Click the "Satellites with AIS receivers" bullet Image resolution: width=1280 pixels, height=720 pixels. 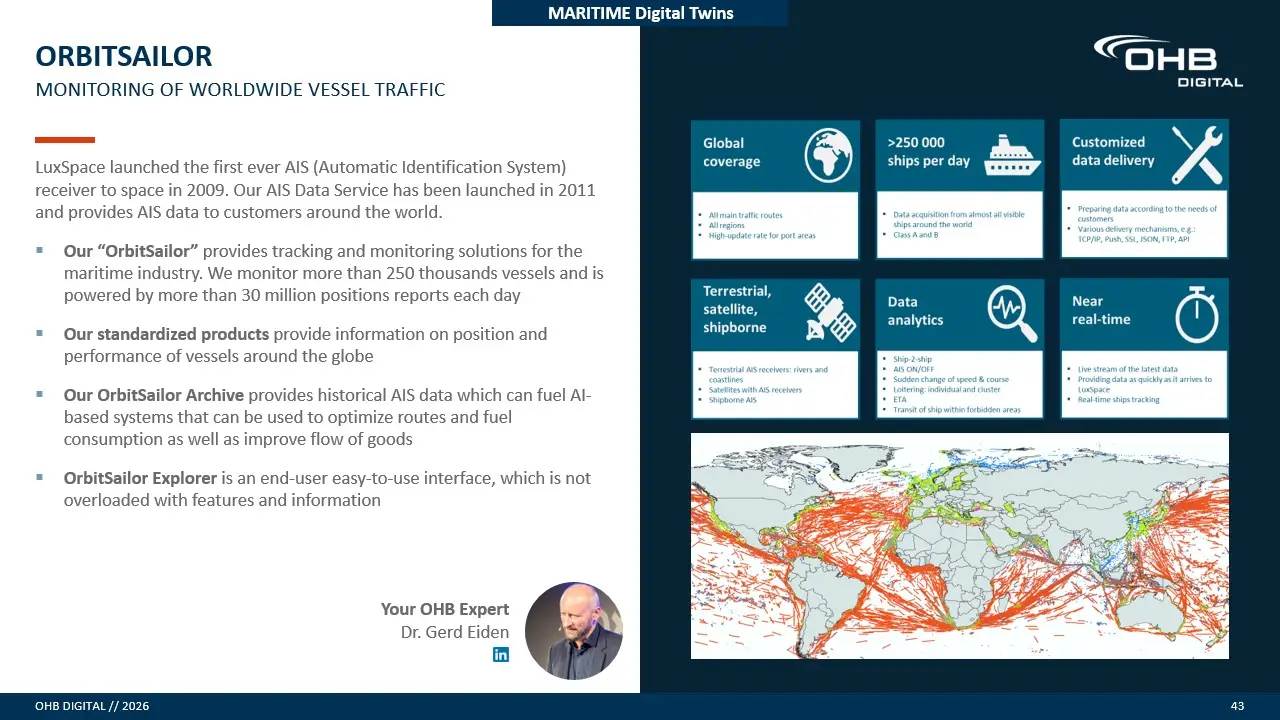click(755, 390)
